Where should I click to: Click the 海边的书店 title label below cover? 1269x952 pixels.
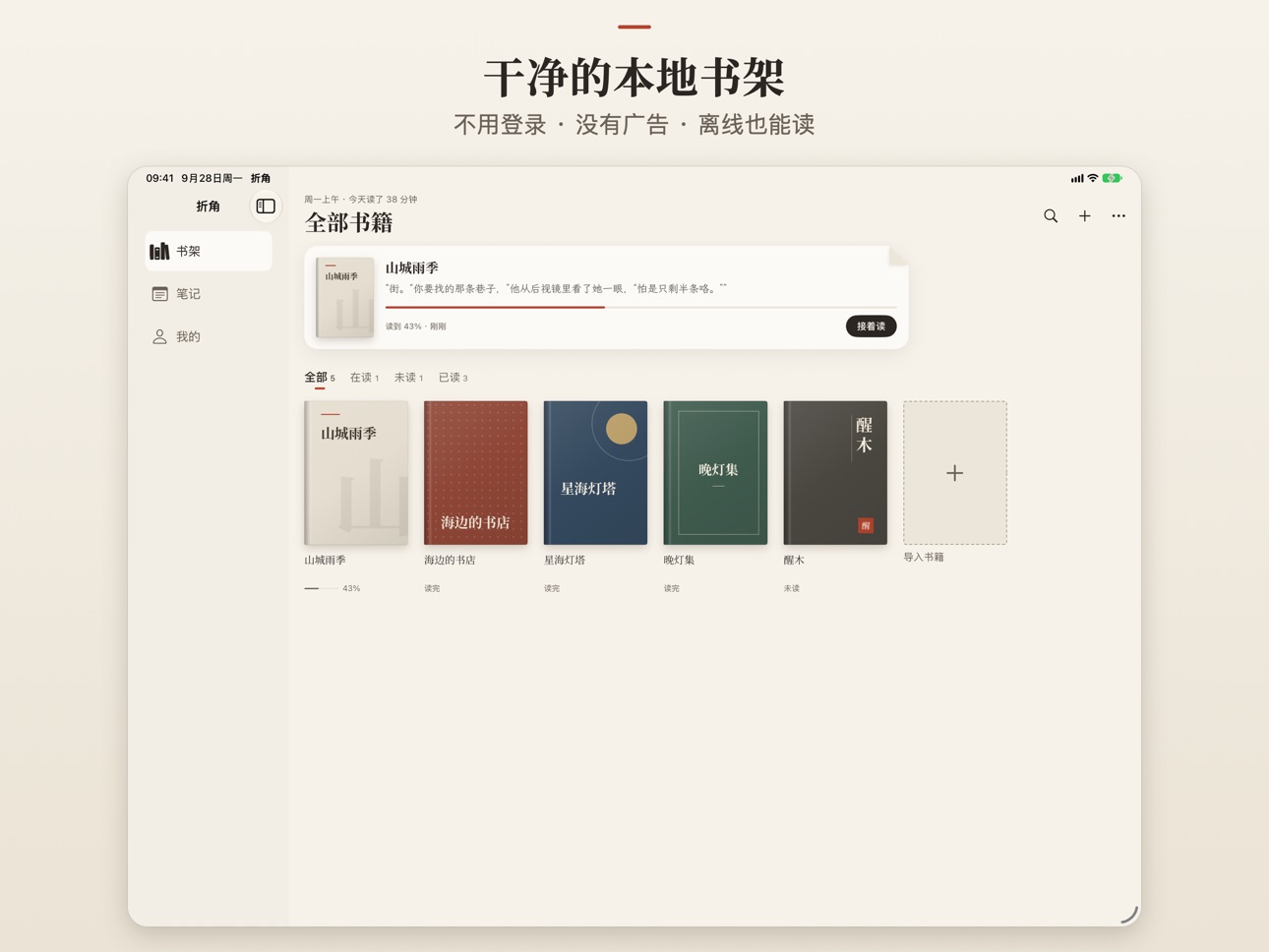[450, 561]
